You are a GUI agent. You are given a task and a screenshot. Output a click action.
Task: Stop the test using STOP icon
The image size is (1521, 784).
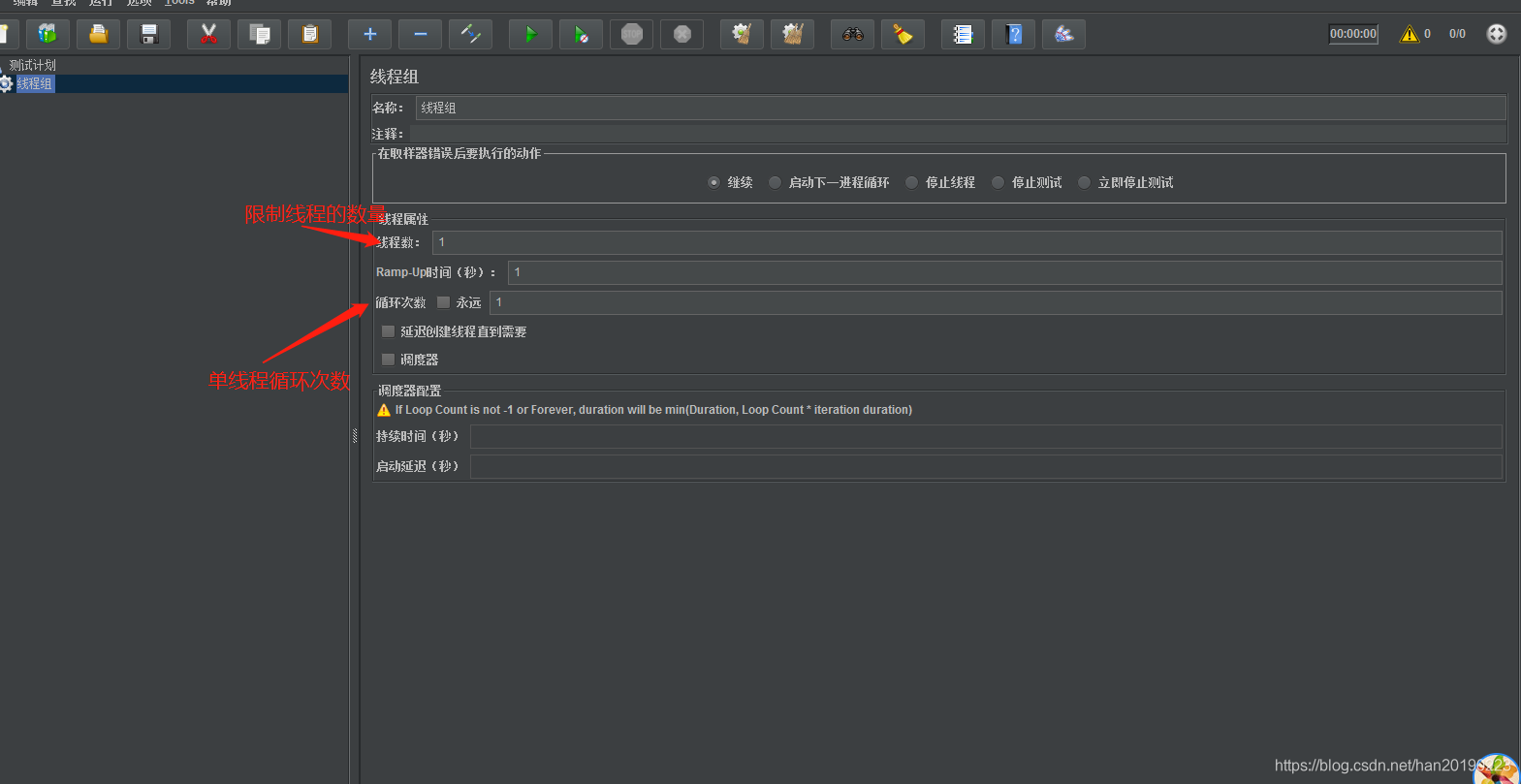(631, 34)
